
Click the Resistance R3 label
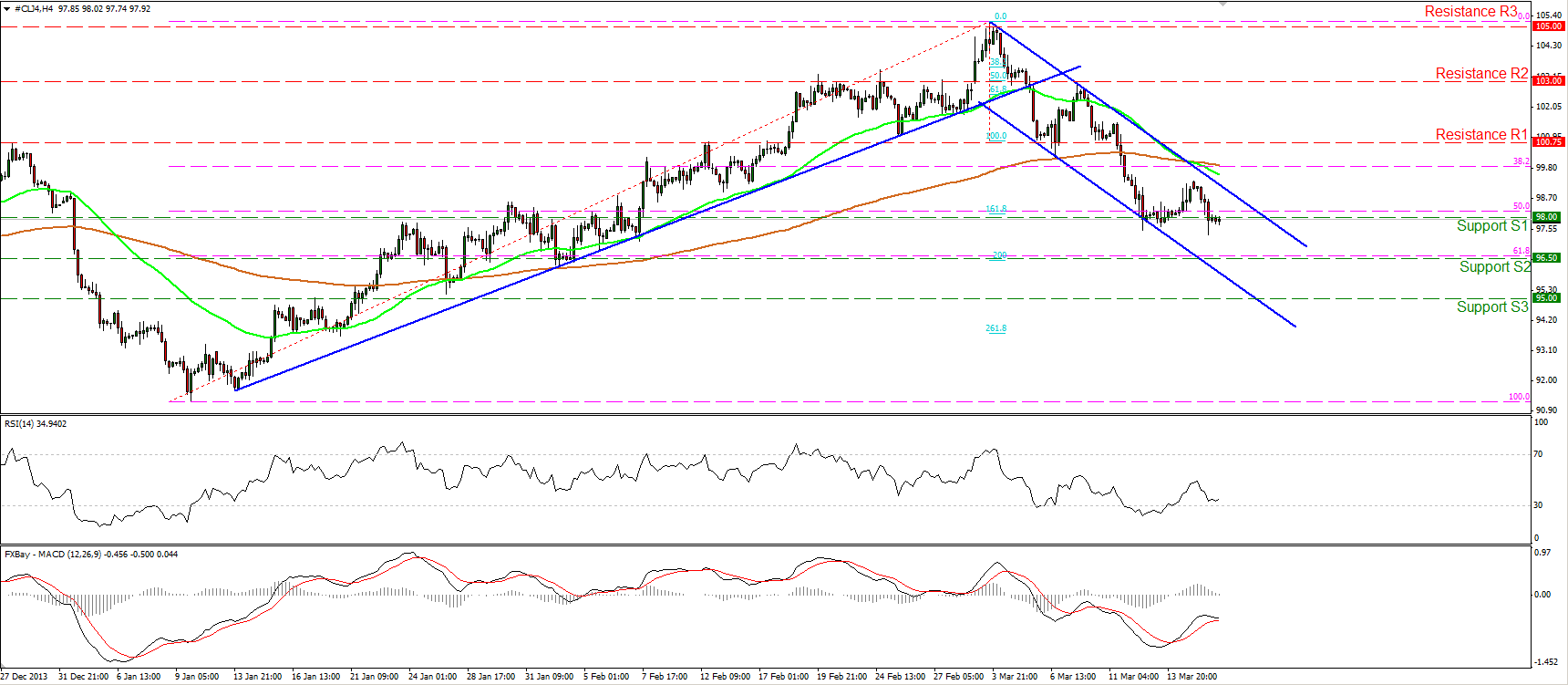pos(1471,12)
